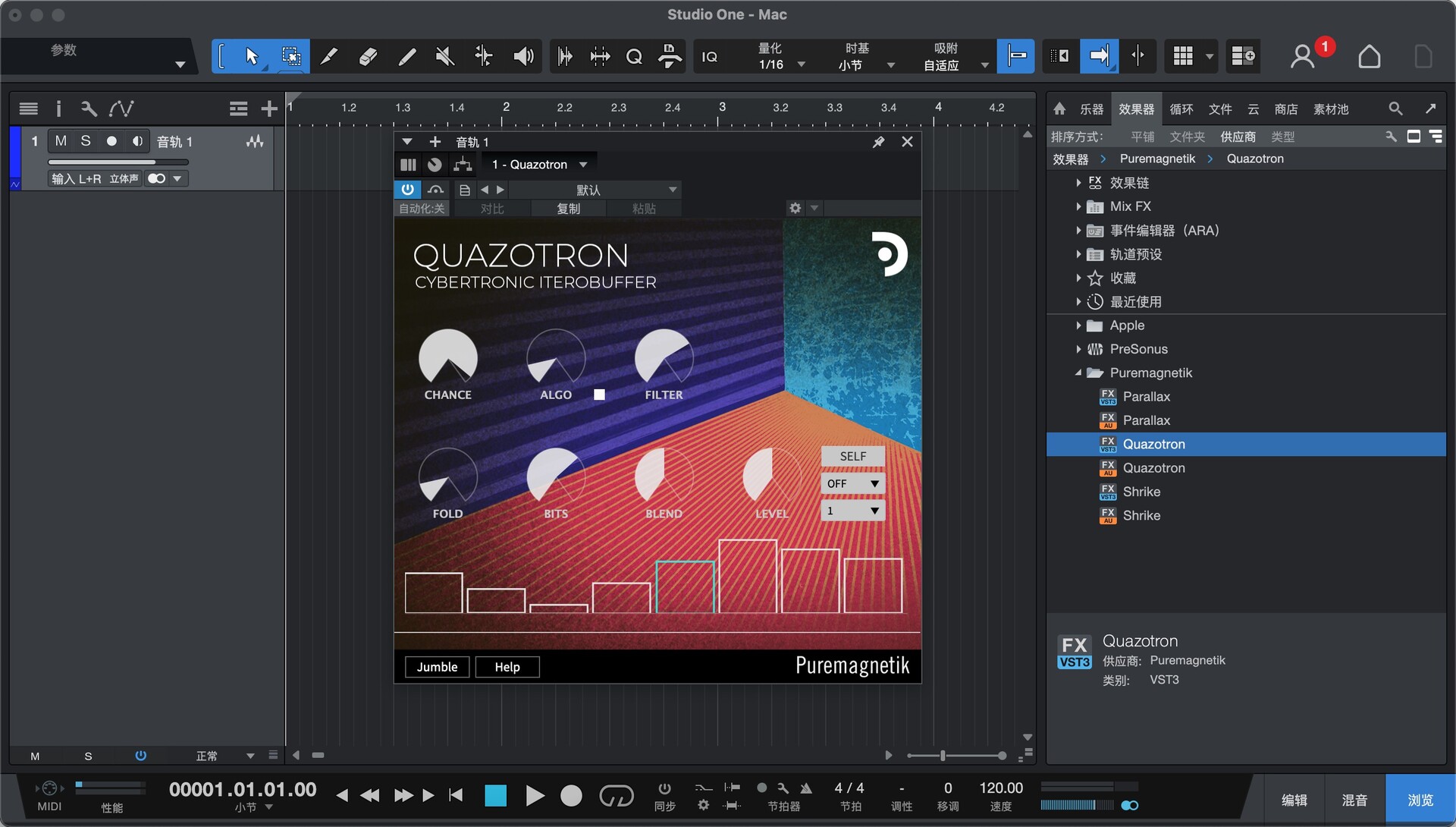
Task: Switch to 文件 browser tab
Action: [1220, 109]
